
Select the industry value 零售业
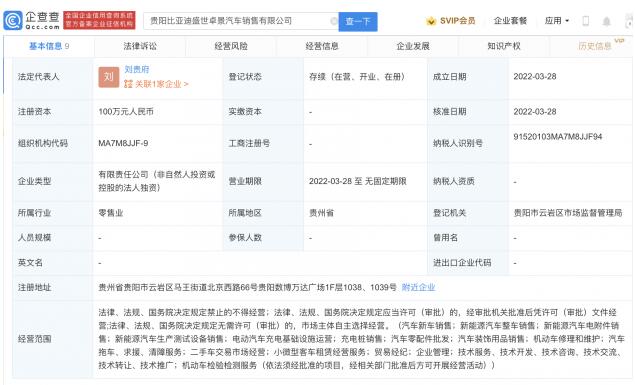[111, 213]
